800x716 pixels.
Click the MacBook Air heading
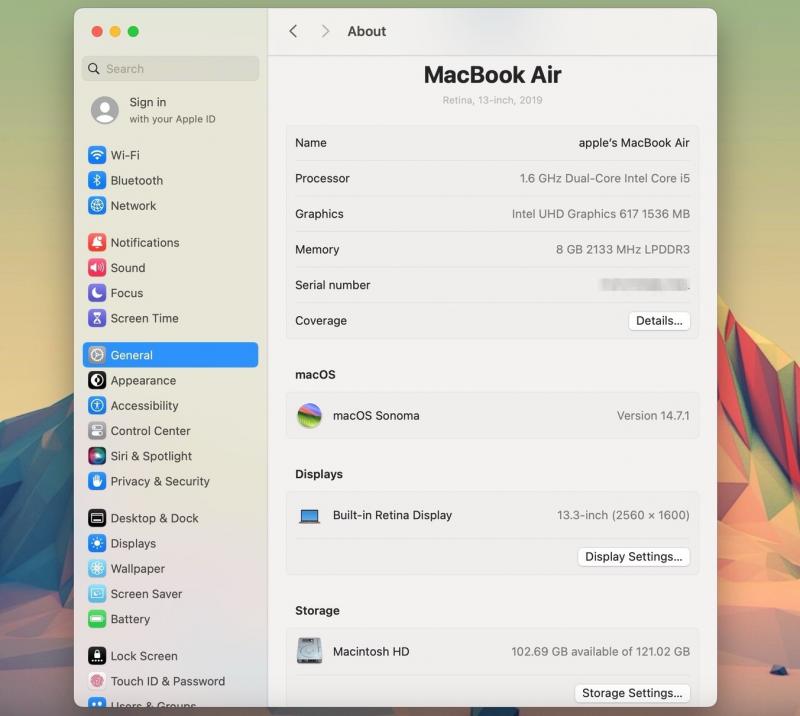[492, 75]
